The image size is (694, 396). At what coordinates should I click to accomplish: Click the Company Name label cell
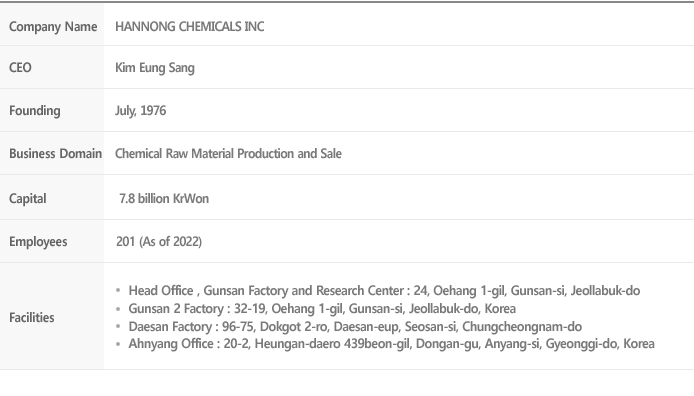(x=52, y=25)
